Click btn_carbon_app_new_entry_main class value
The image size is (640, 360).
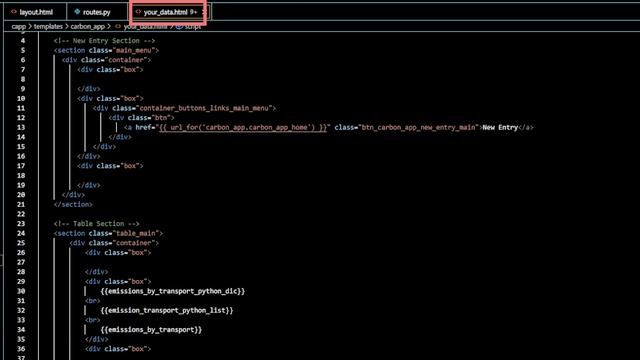point(418,127)
